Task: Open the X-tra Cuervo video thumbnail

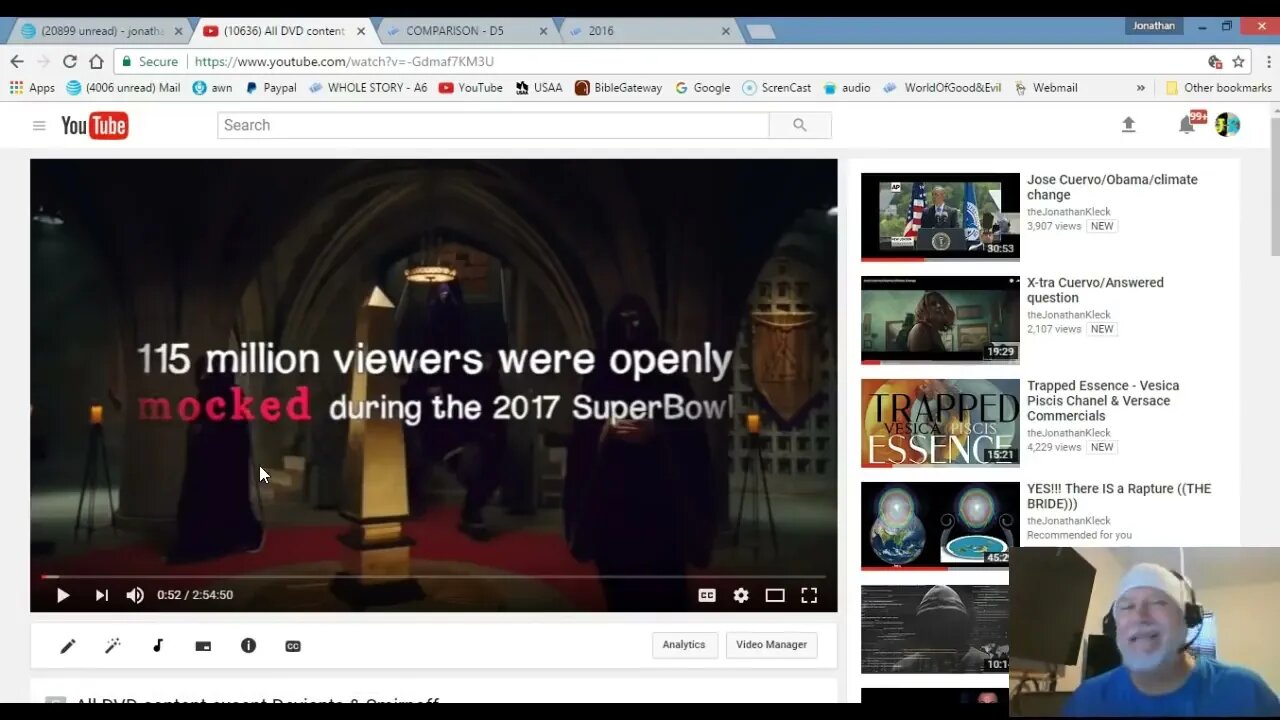Action: [940, 320]
